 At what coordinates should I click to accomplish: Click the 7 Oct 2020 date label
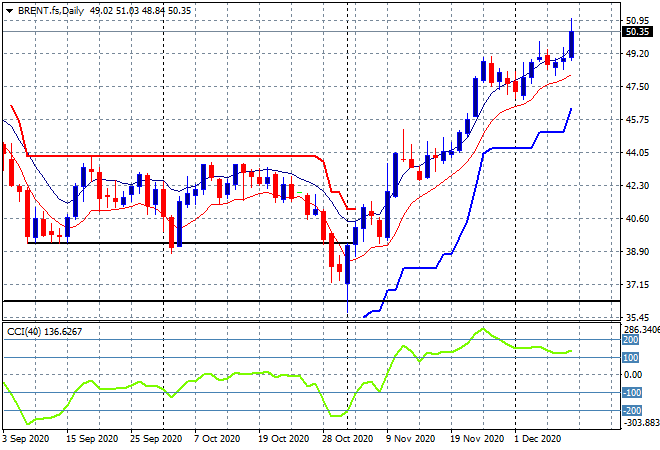(x=217, y=439)
